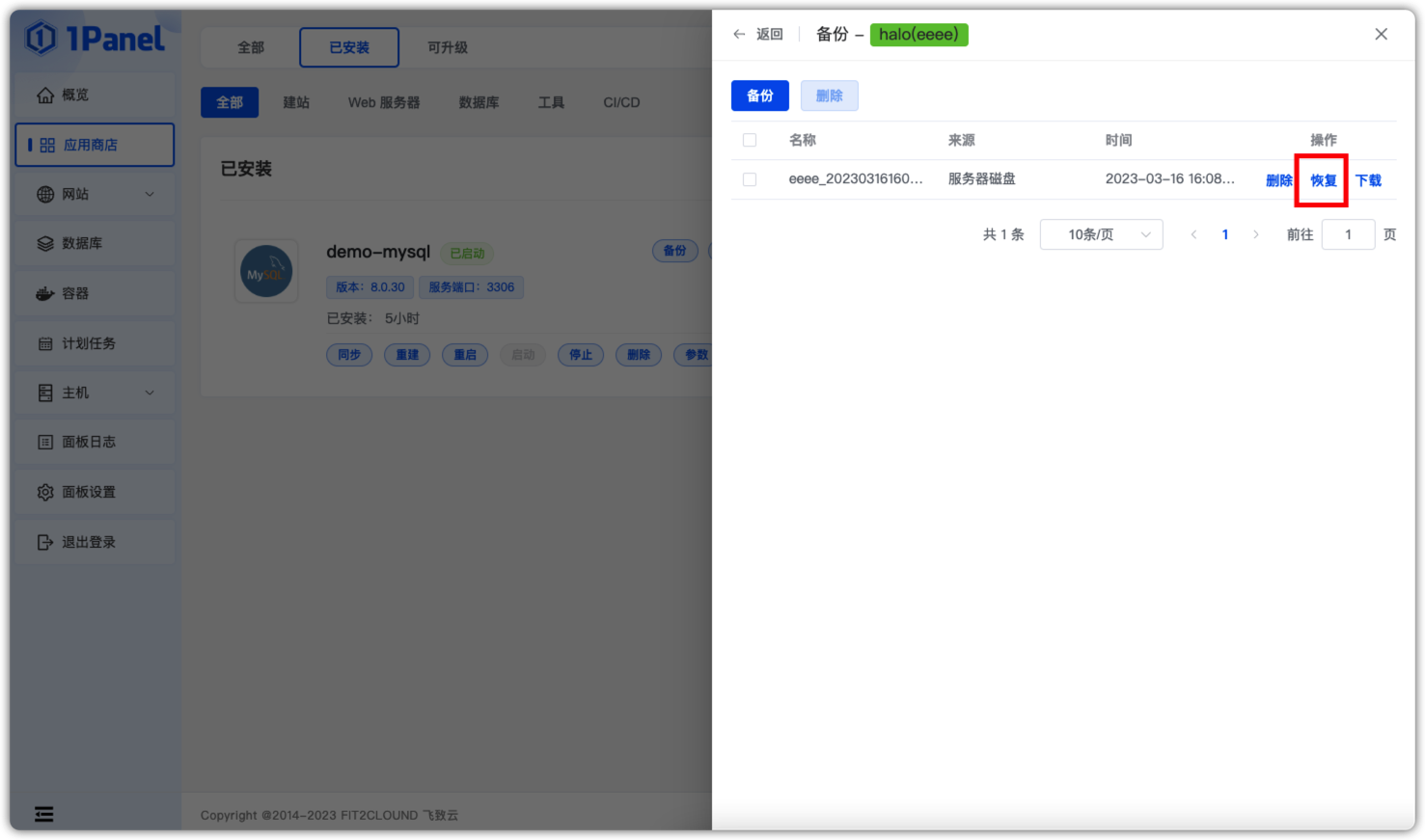This screenshot has width=1425, height=840.
Task: Select the Web 服务器 category tab
Action: [384, 102]
